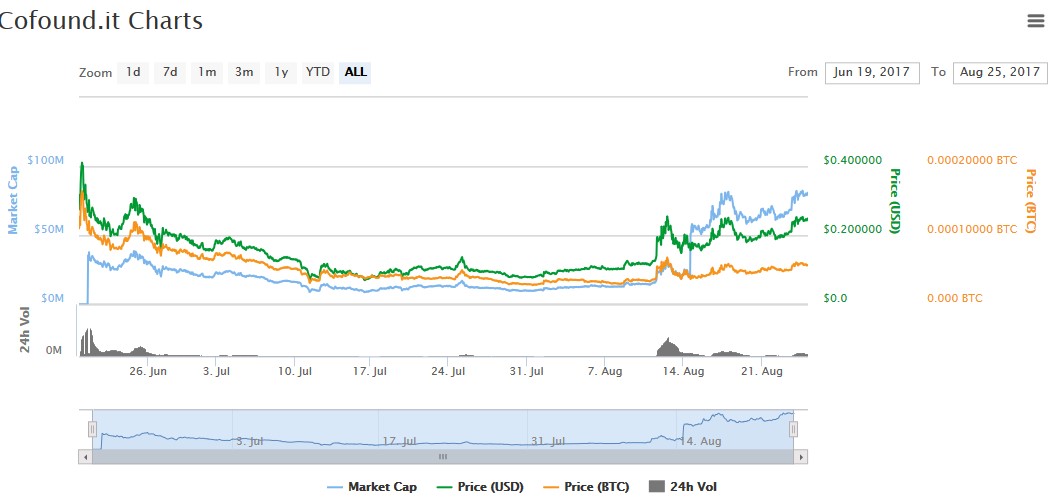Image resolution: width=1048 pixels, height=504 pixels.
Task: Click the navigator horizontal scrollbar thumb
Action: [442, 457]
